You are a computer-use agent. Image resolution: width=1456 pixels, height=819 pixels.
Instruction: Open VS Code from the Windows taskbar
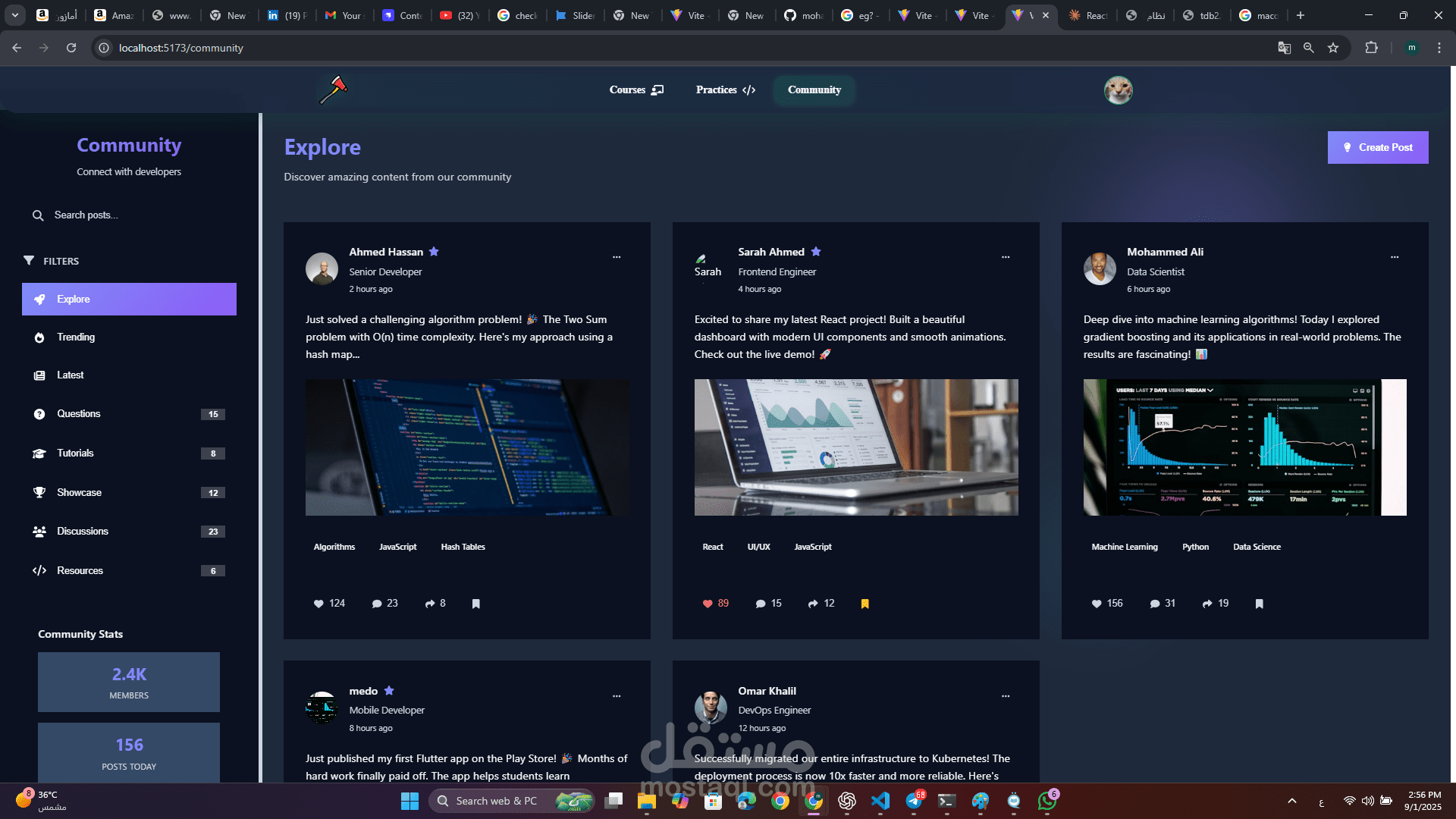(880, 801)
